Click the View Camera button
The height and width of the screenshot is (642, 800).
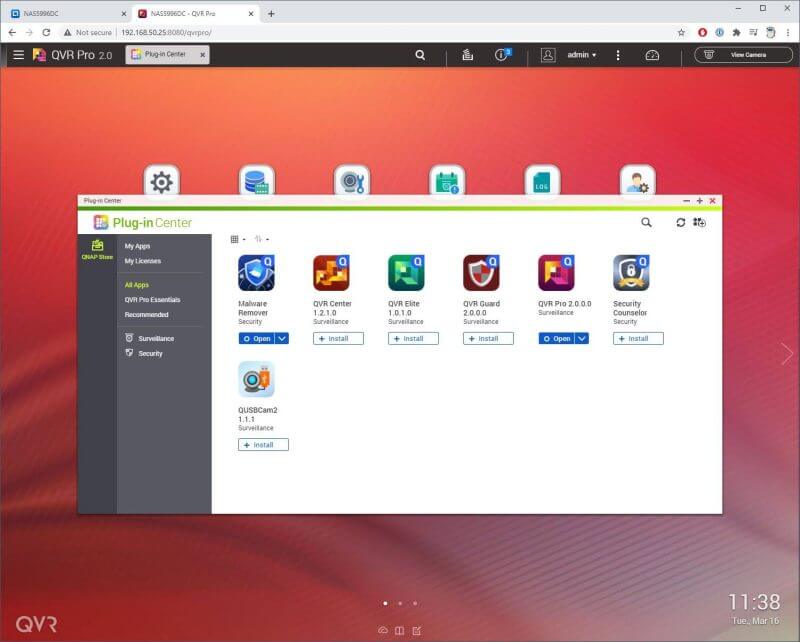[x=743, y=55]
